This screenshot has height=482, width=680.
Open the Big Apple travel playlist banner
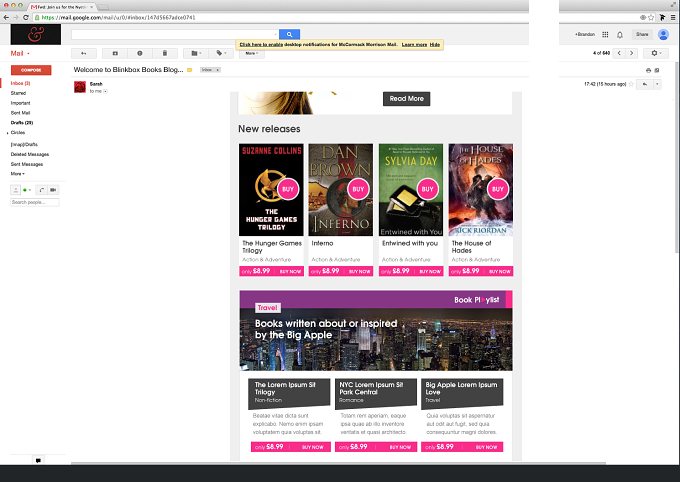click(376, 331)
